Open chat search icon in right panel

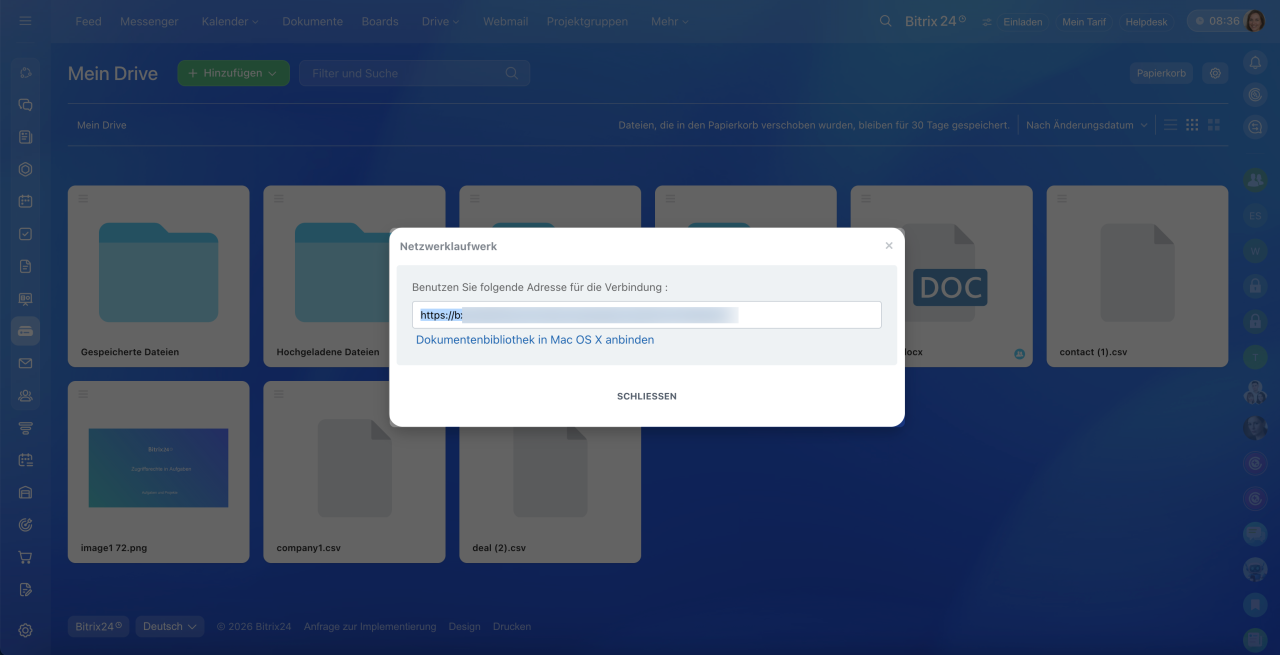click(x=1255, y=127)
